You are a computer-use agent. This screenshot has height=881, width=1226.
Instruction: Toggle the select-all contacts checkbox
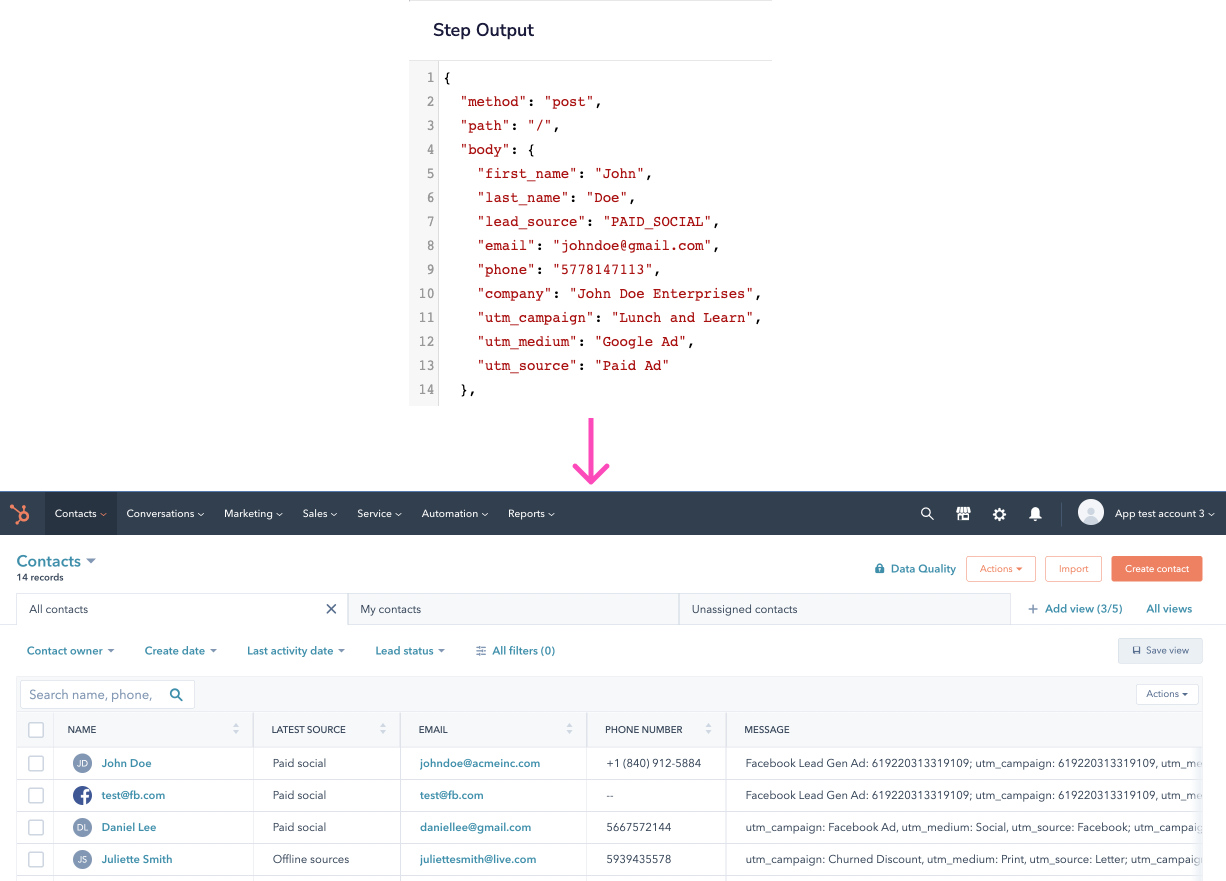tap(36, 730)
